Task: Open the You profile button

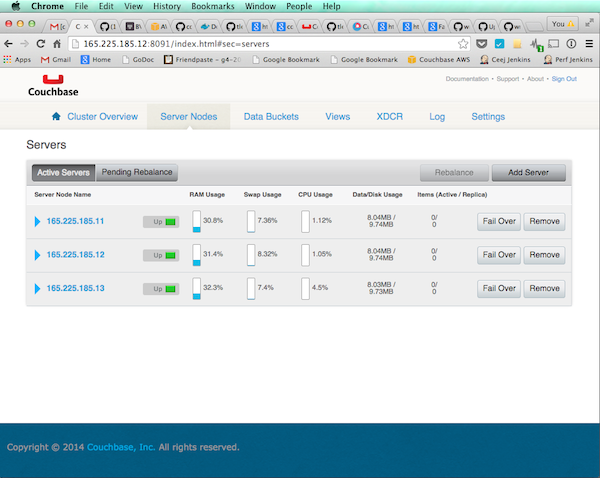Action: pyautogui.click(x=562, y=24)
